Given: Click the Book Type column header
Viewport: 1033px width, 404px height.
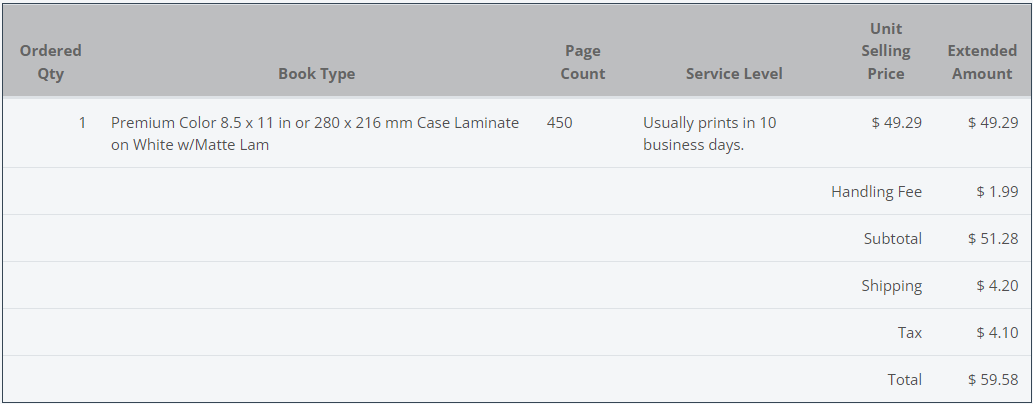Looking at the screenshot, I should 316,73.
